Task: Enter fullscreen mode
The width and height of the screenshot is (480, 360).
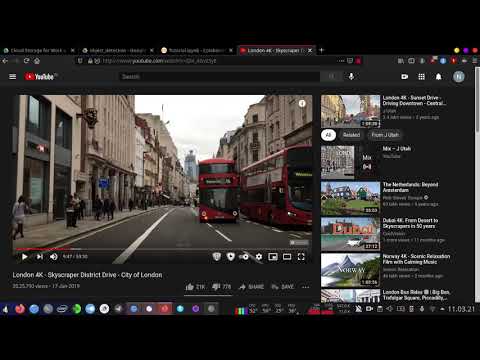Action: click(x=301, y=257)
